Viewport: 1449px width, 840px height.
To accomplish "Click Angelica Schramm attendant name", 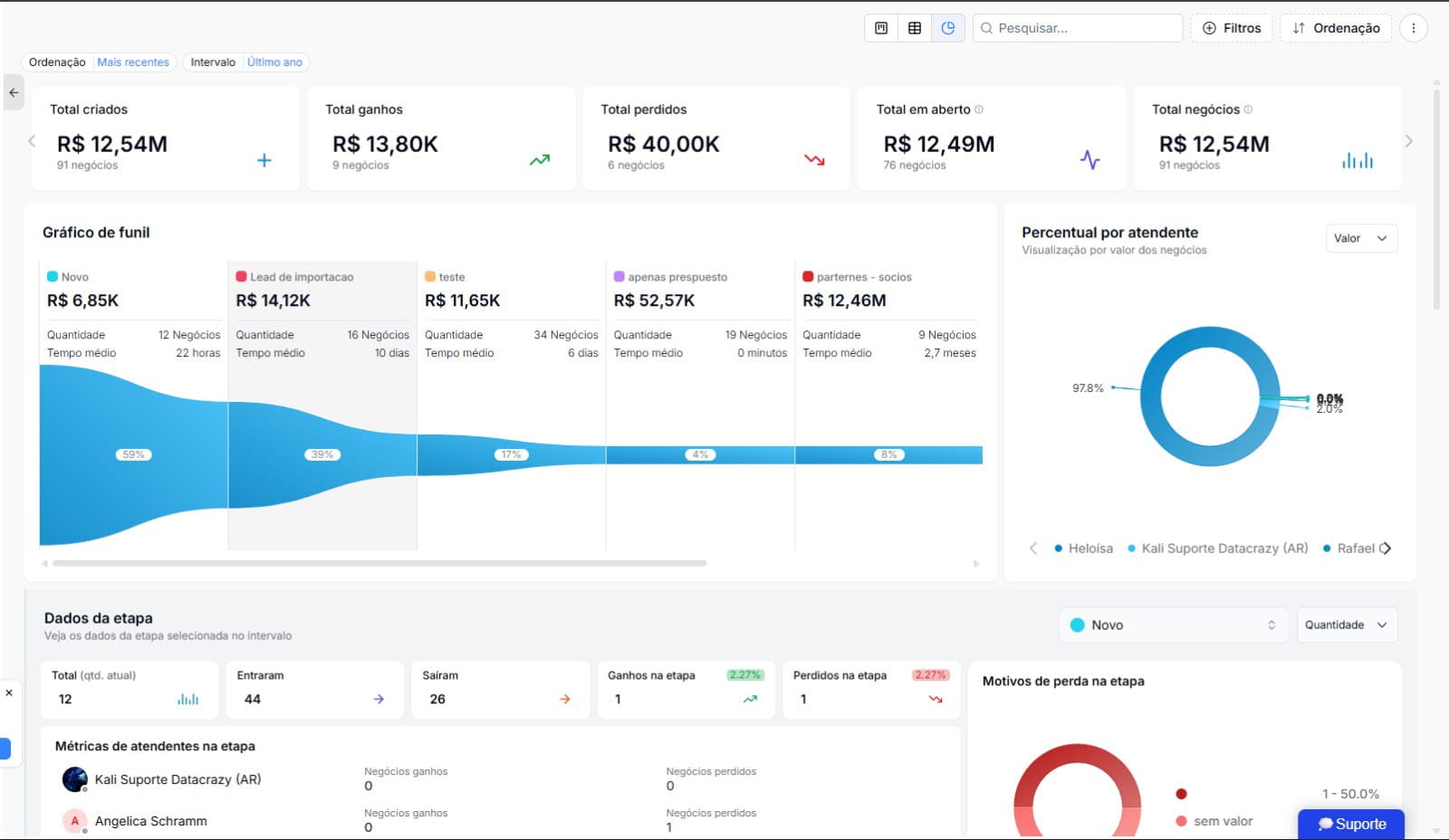I will point(151,821).
